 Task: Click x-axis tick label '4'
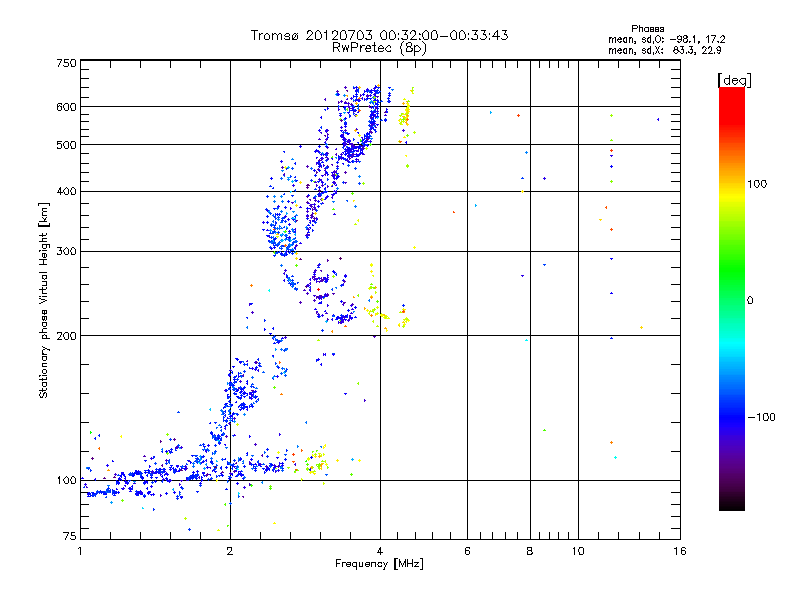tap(380, 551)
